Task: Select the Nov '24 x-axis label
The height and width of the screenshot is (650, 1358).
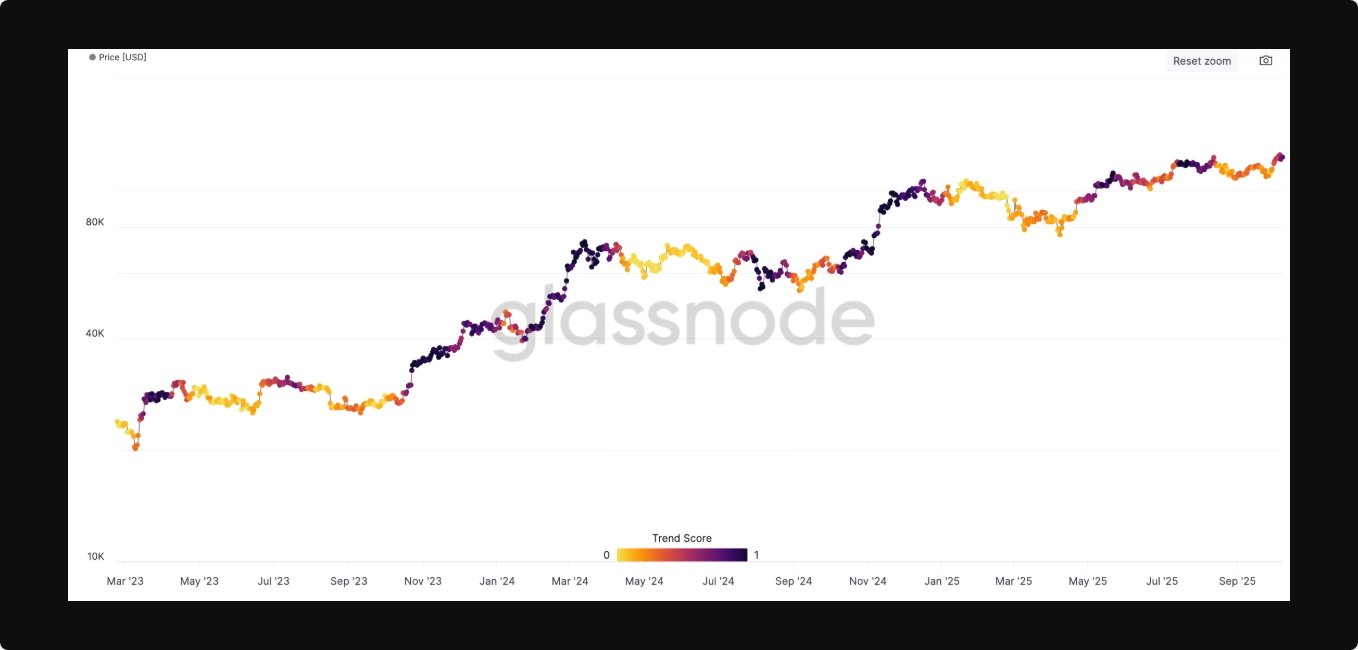Action: coord(867,581)
